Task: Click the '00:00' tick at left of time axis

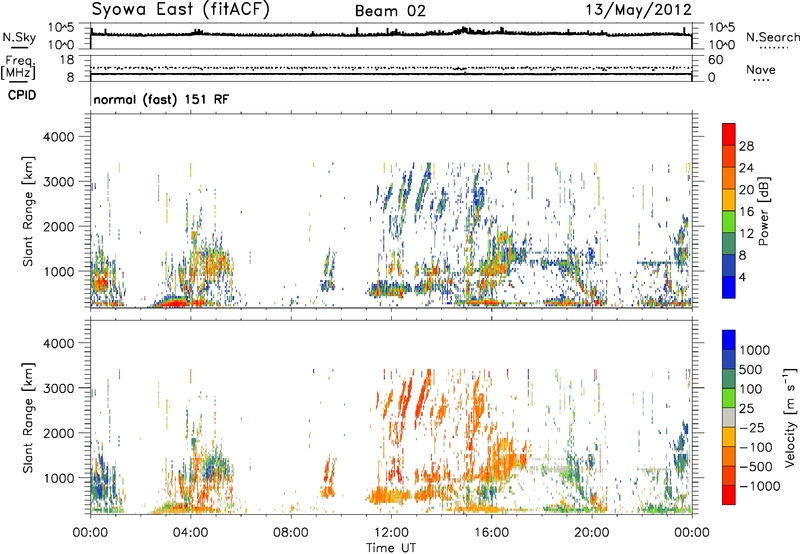Action: [90, 533]
